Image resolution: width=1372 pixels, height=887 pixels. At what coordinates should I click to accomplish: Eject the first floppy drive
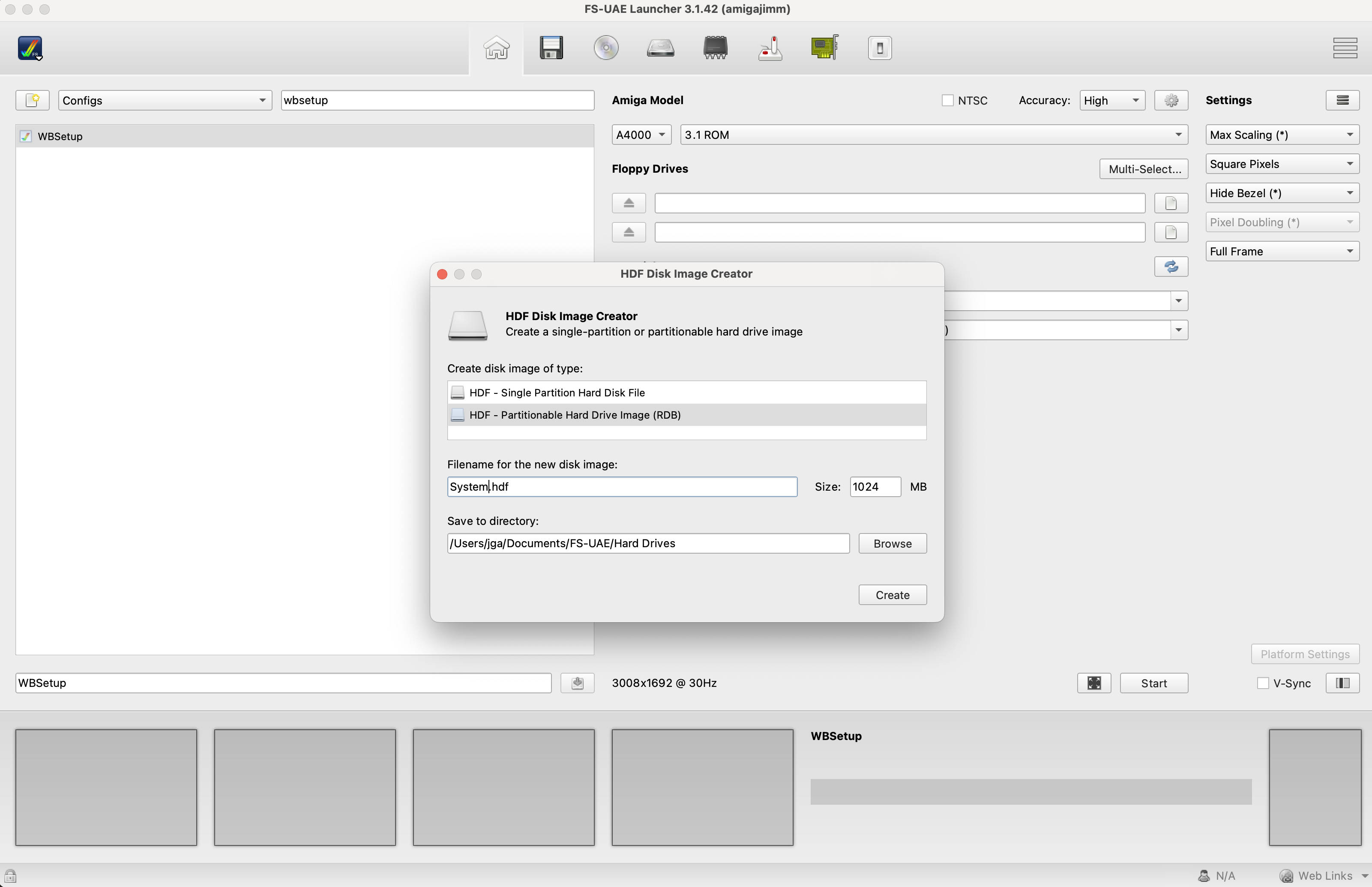pyautogui.click(x=629, y=203)
